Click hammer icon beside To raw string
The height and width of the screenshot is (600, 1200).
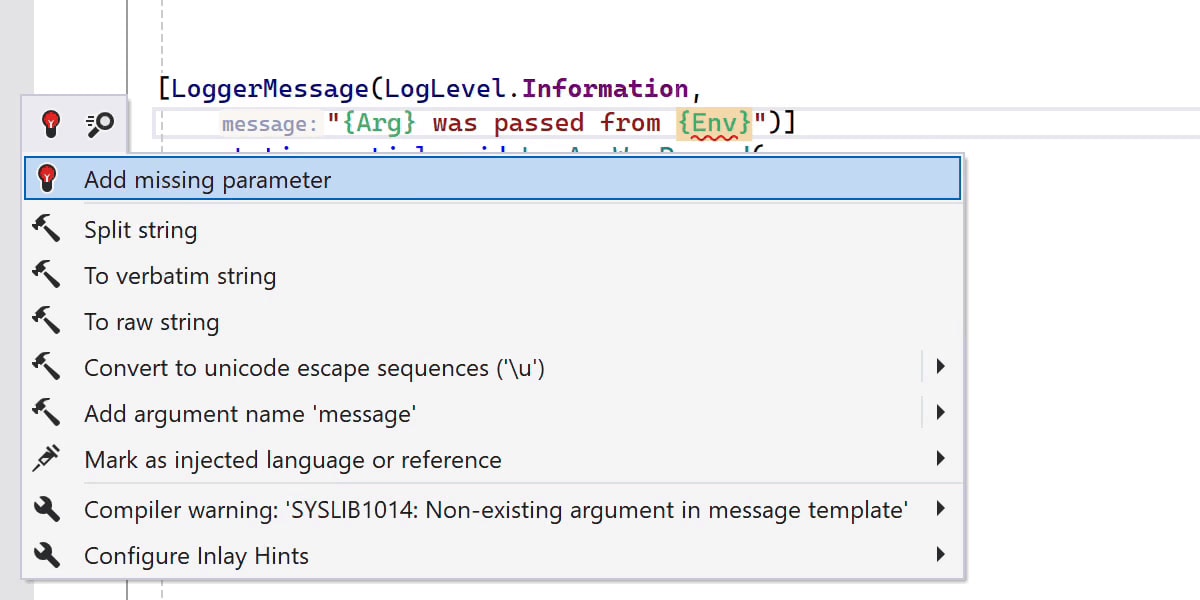tap(47, 321)
